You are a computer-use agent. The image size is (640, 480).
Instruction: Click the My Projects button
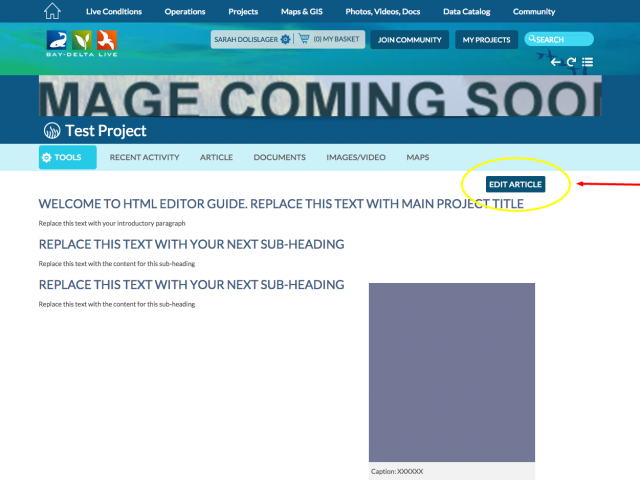487,40
